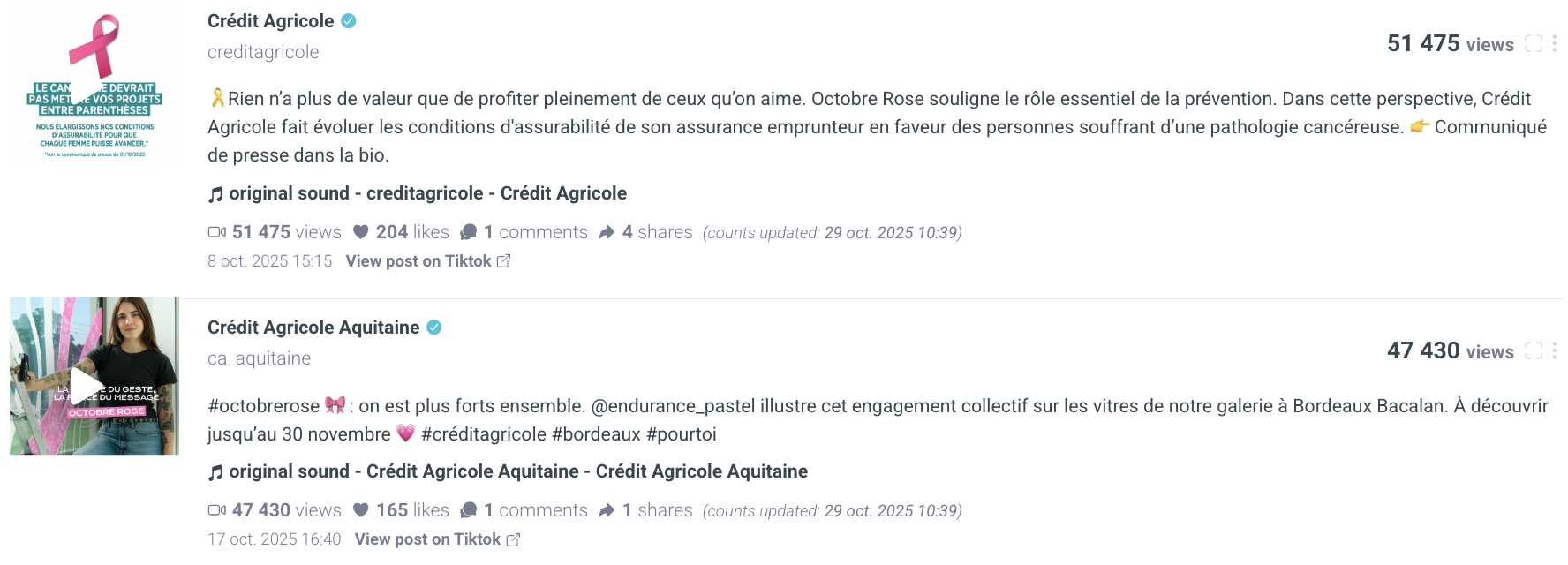Click the expand icon beside 51 475 views
The height and width of the screenshot is (565, 1568).
point(1534,43)
